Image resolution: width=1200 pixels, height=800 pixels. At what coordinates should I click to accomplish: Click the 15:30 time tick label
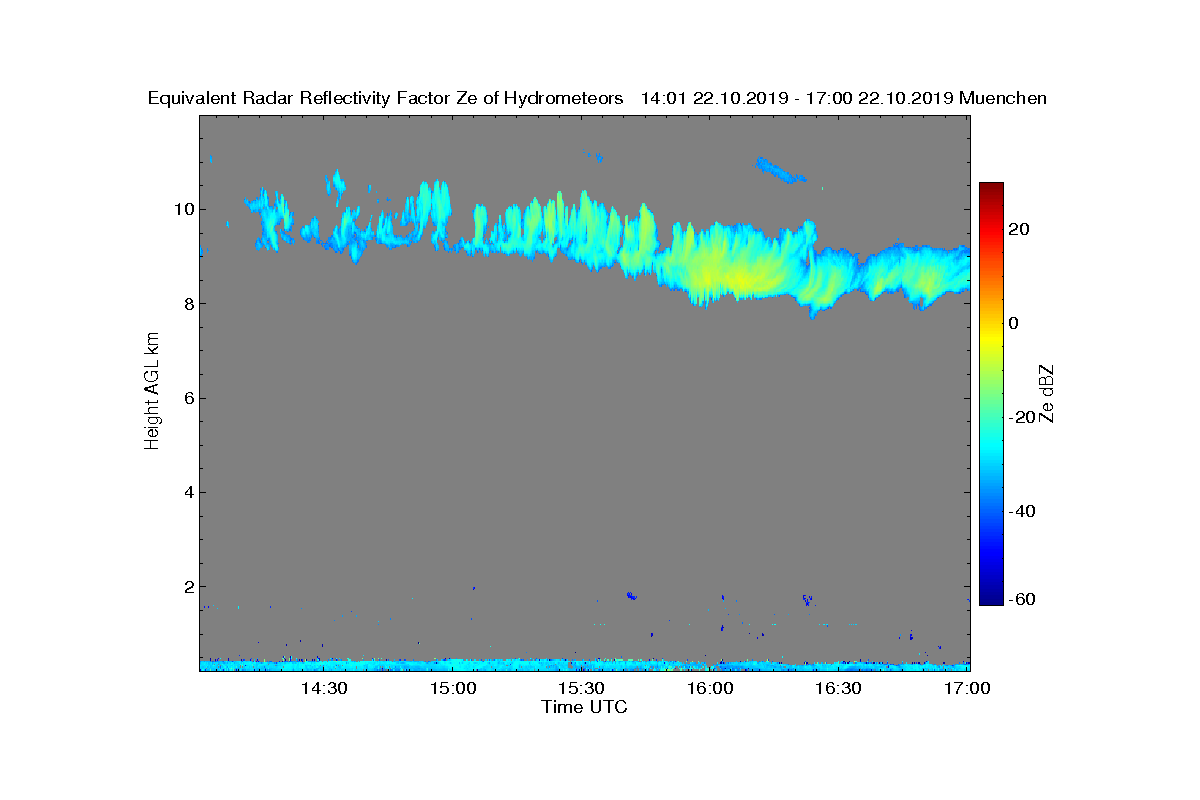tap(581, 688)
